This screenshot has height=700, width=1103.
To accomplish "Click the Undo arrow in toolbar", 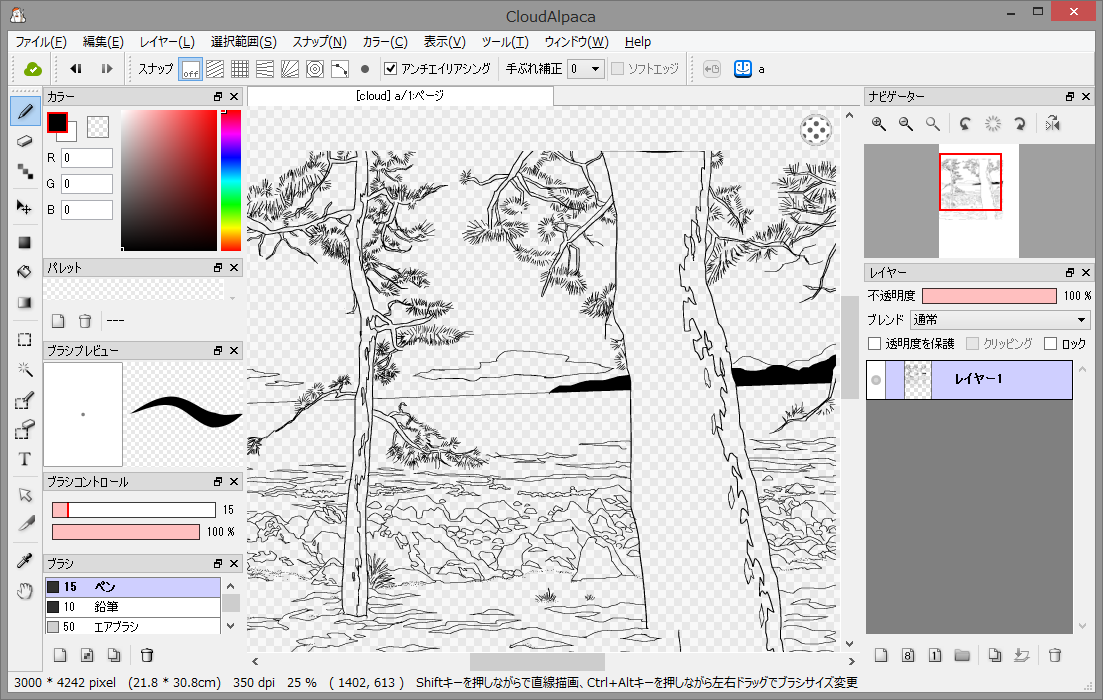I will 75,69.
